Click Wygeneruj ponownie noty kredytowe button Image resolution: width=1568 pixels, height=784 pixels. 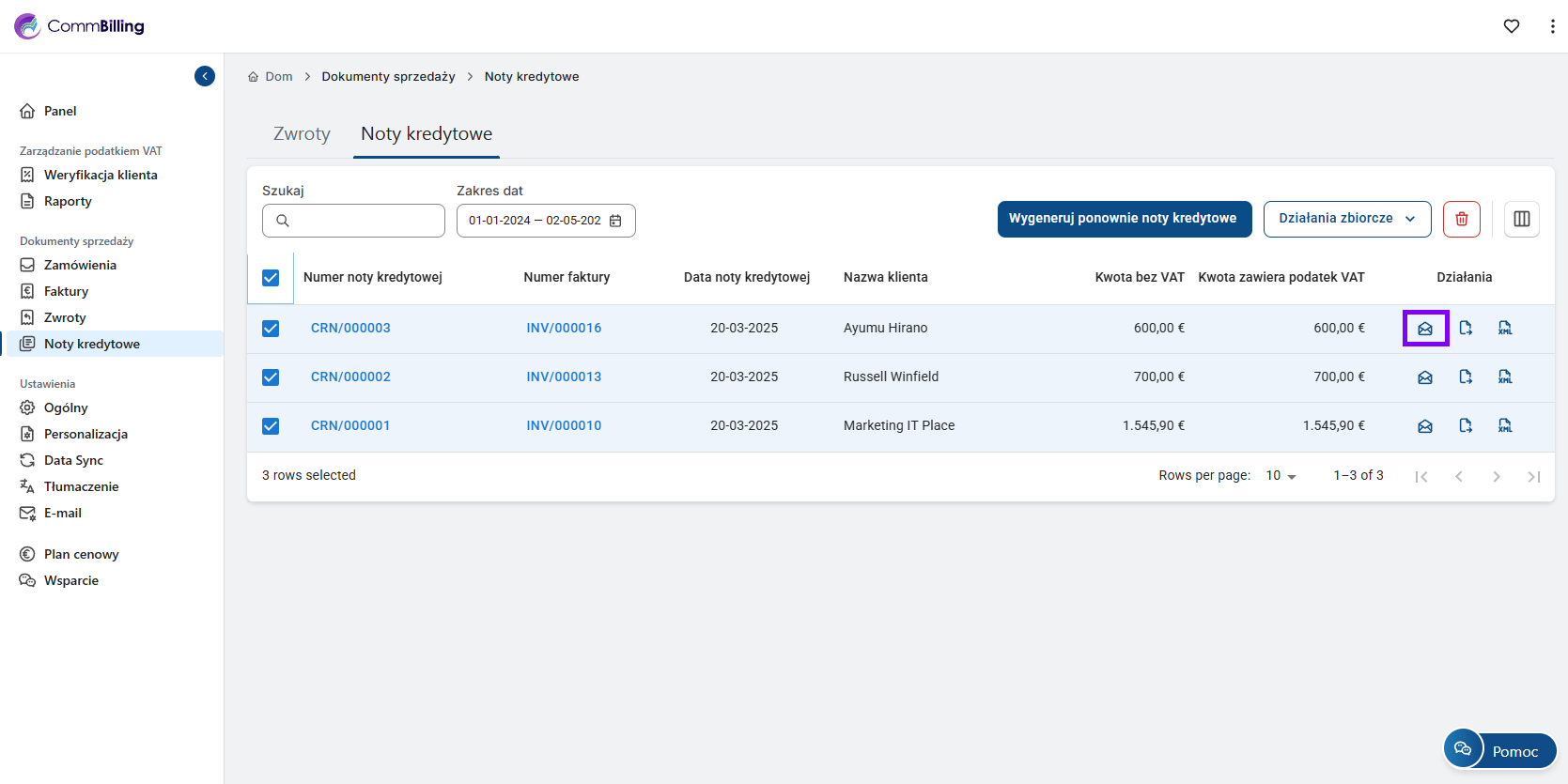[x=1124, y=219]
